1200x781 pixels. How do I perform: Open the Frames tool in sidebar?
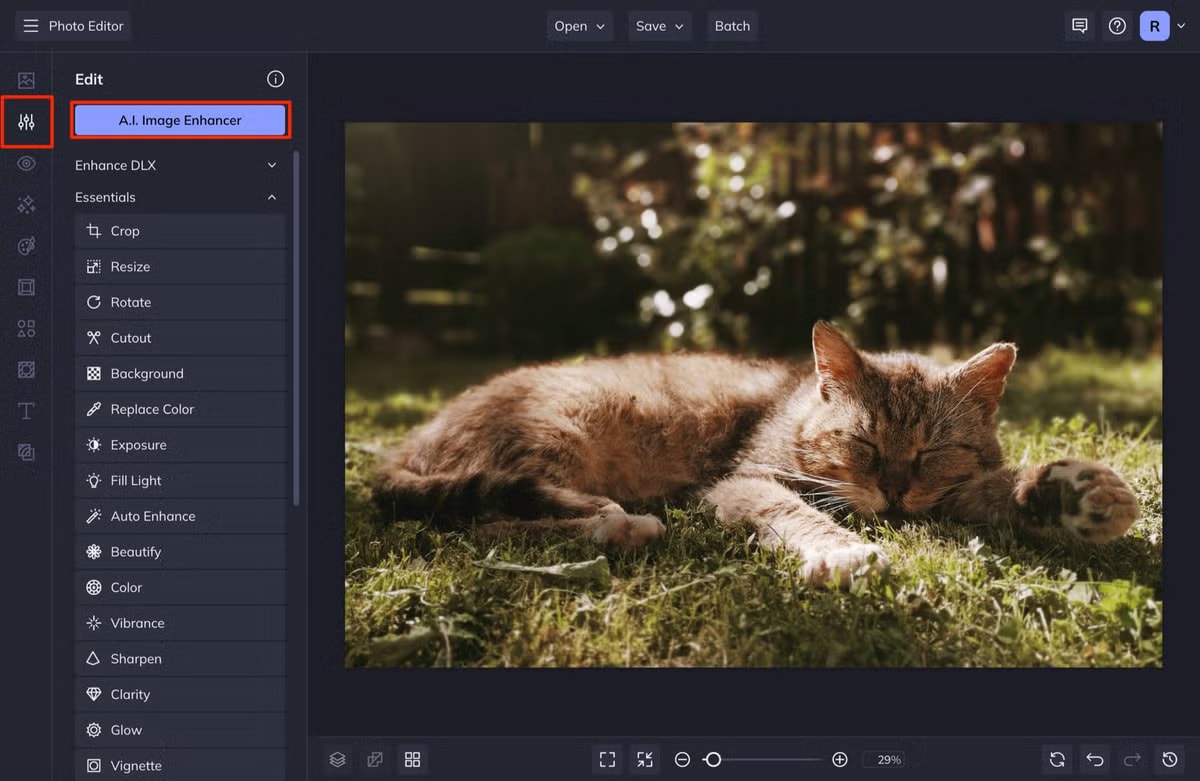(x=27, y=287)
